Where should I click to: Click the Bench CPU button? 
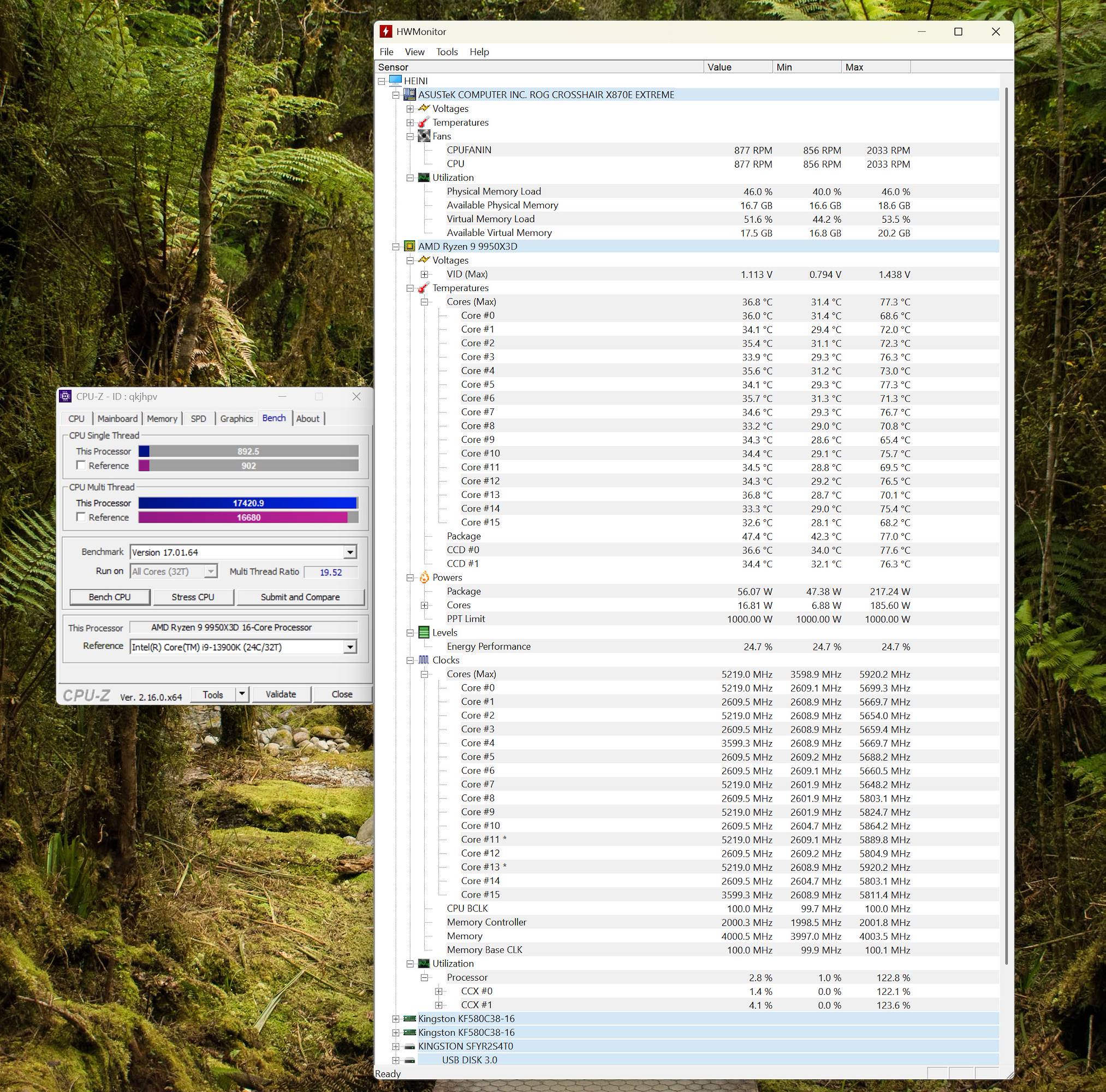click(109, 597)
